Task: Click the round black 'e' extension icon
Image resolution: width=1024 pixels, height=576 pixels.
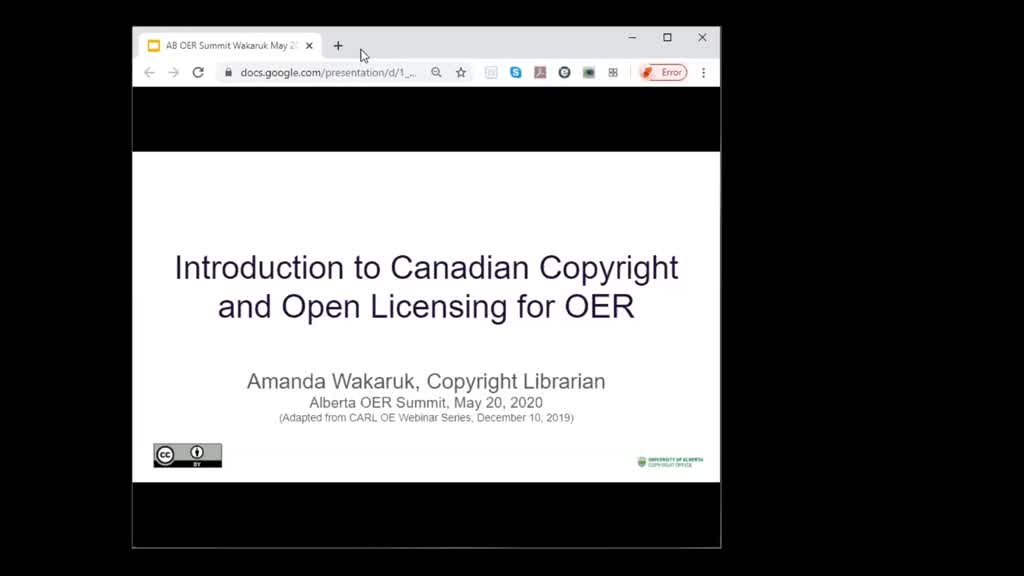Action: [x=564, y=72]
